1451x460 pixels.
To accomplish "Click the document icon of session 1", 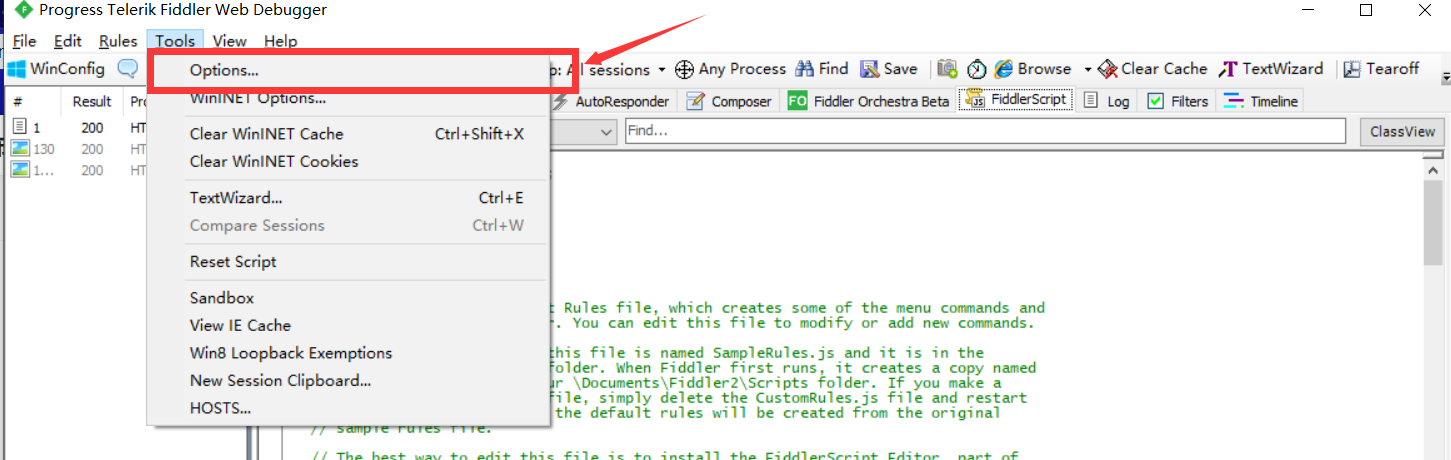I will coord(19,127).
